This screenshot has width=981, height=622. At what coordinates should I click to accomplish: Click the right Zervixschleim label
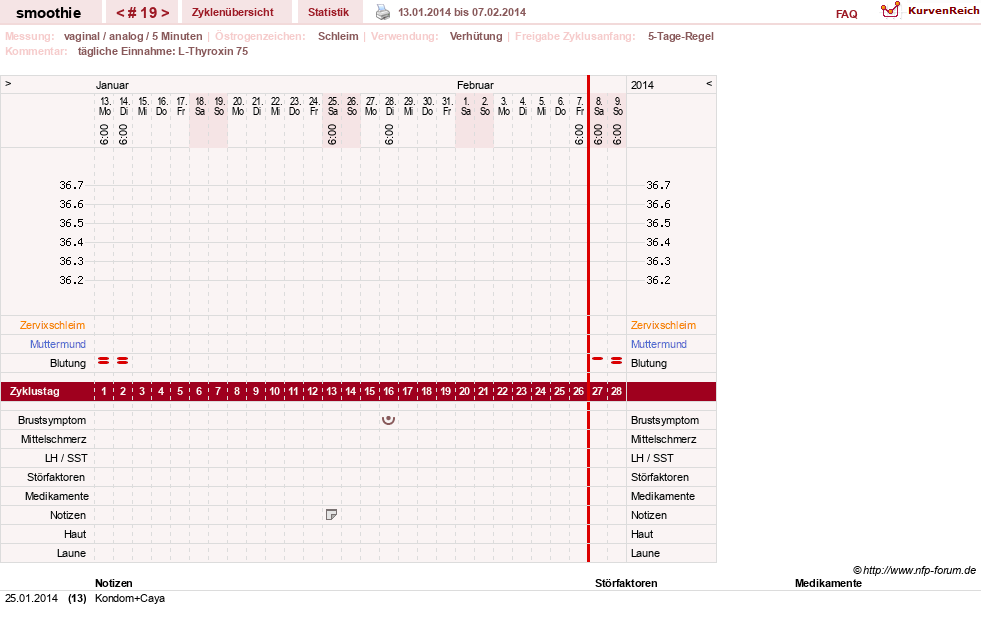click(x=663, y=325)
